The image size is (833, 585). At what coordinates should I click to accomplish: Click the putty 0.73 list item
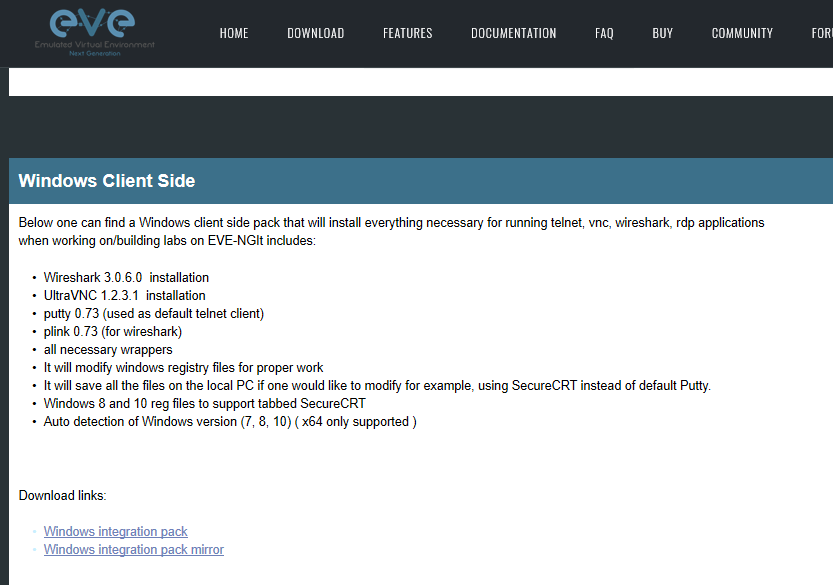point(154,313)
